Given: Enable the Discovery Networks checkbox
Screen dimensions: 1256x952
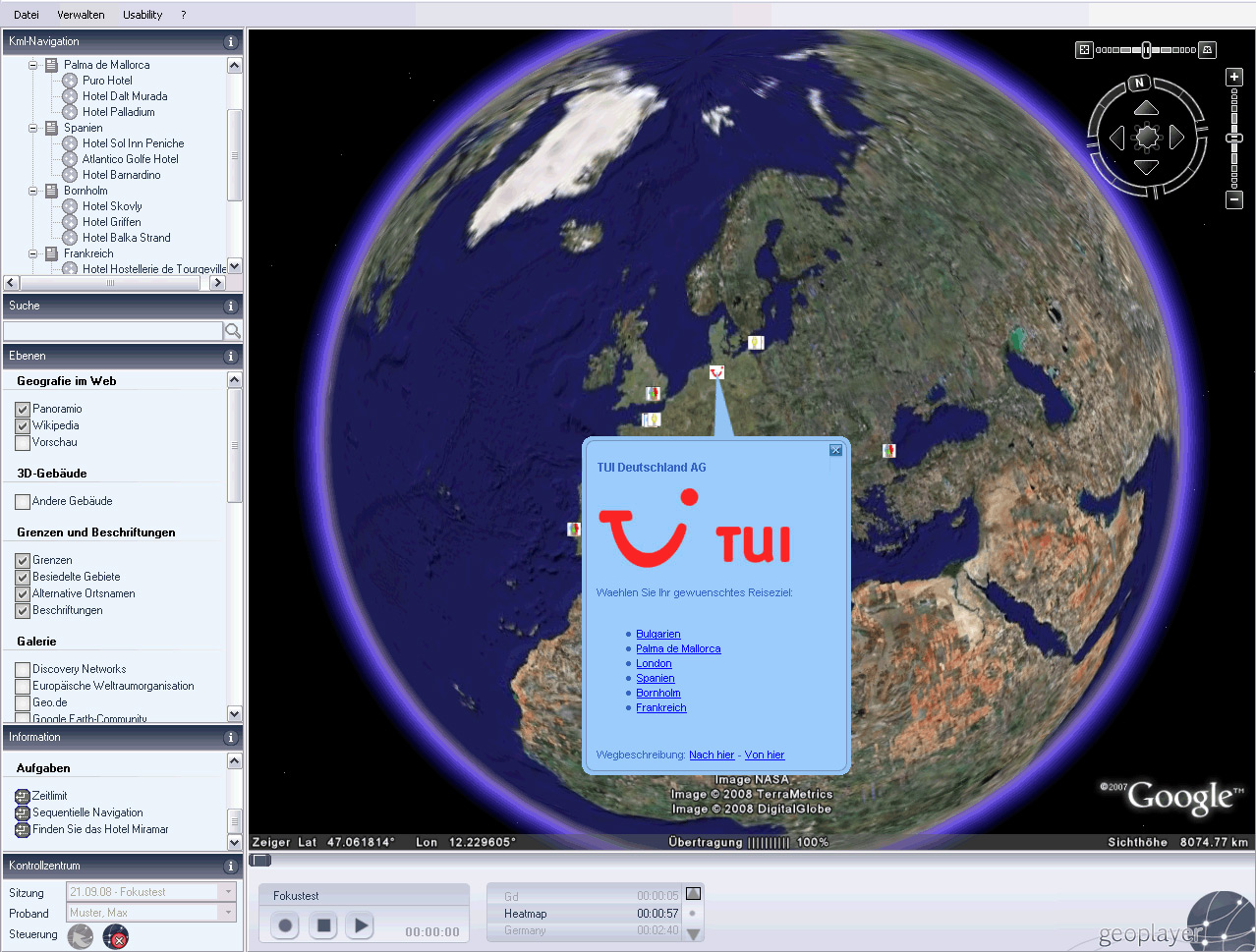Looking at the screenshot, I should pos(23,669).
